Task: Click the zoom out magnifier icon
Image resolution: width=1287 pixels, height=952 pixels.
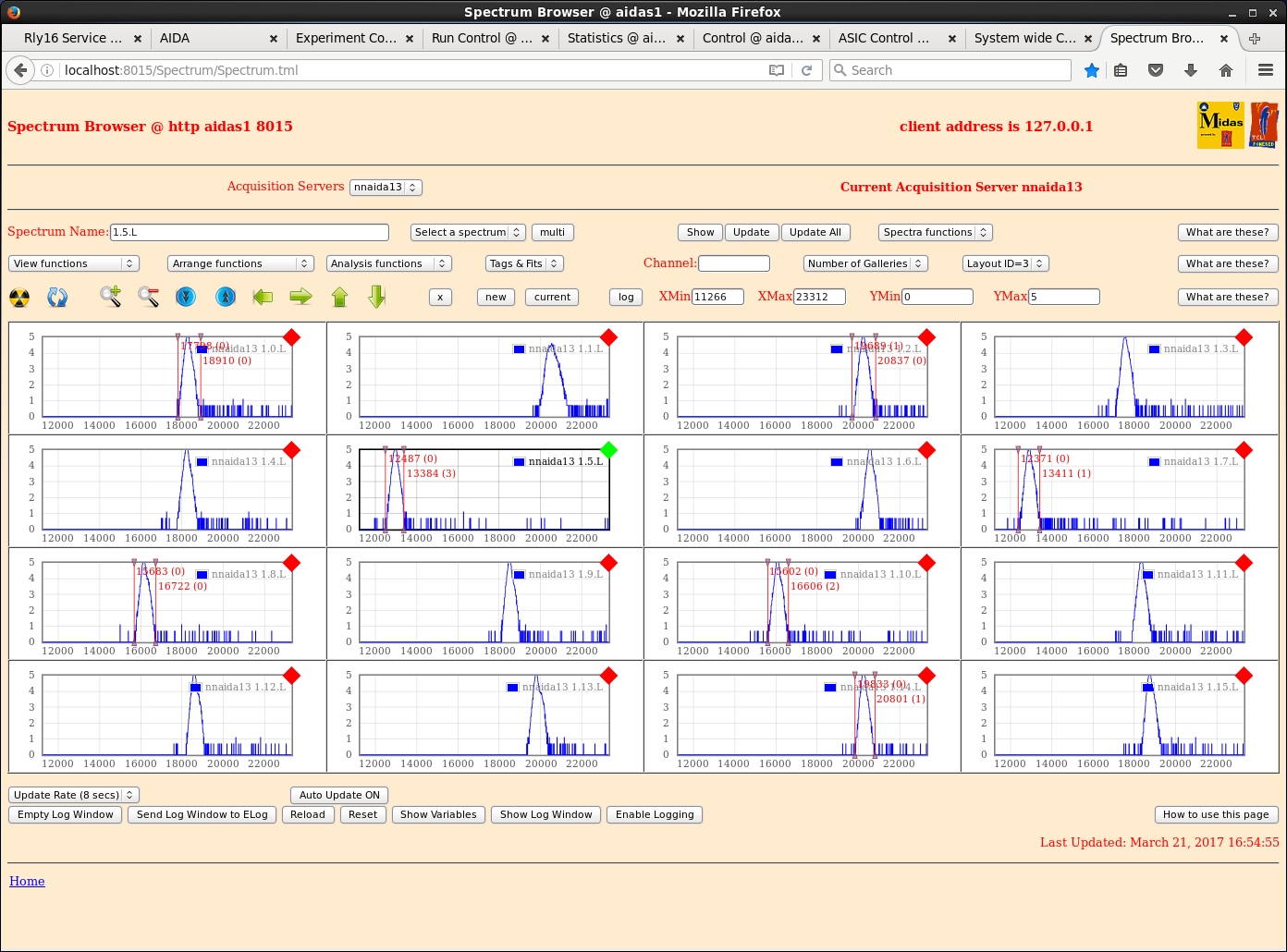Action: click(148, 297)
